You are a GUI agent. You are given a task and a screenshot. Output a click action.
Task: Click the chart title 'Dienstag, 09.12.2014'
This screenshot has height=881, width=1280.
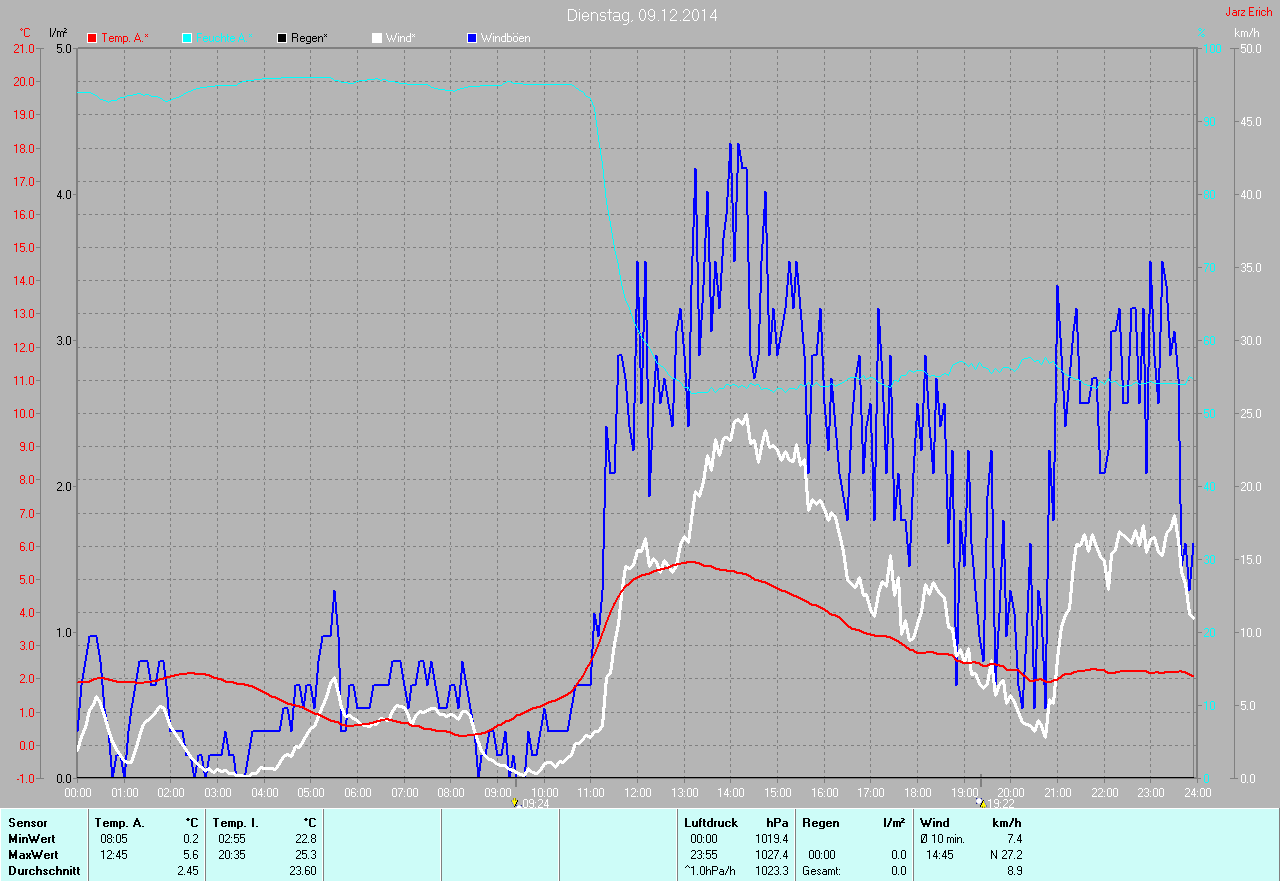pos(642,15)
